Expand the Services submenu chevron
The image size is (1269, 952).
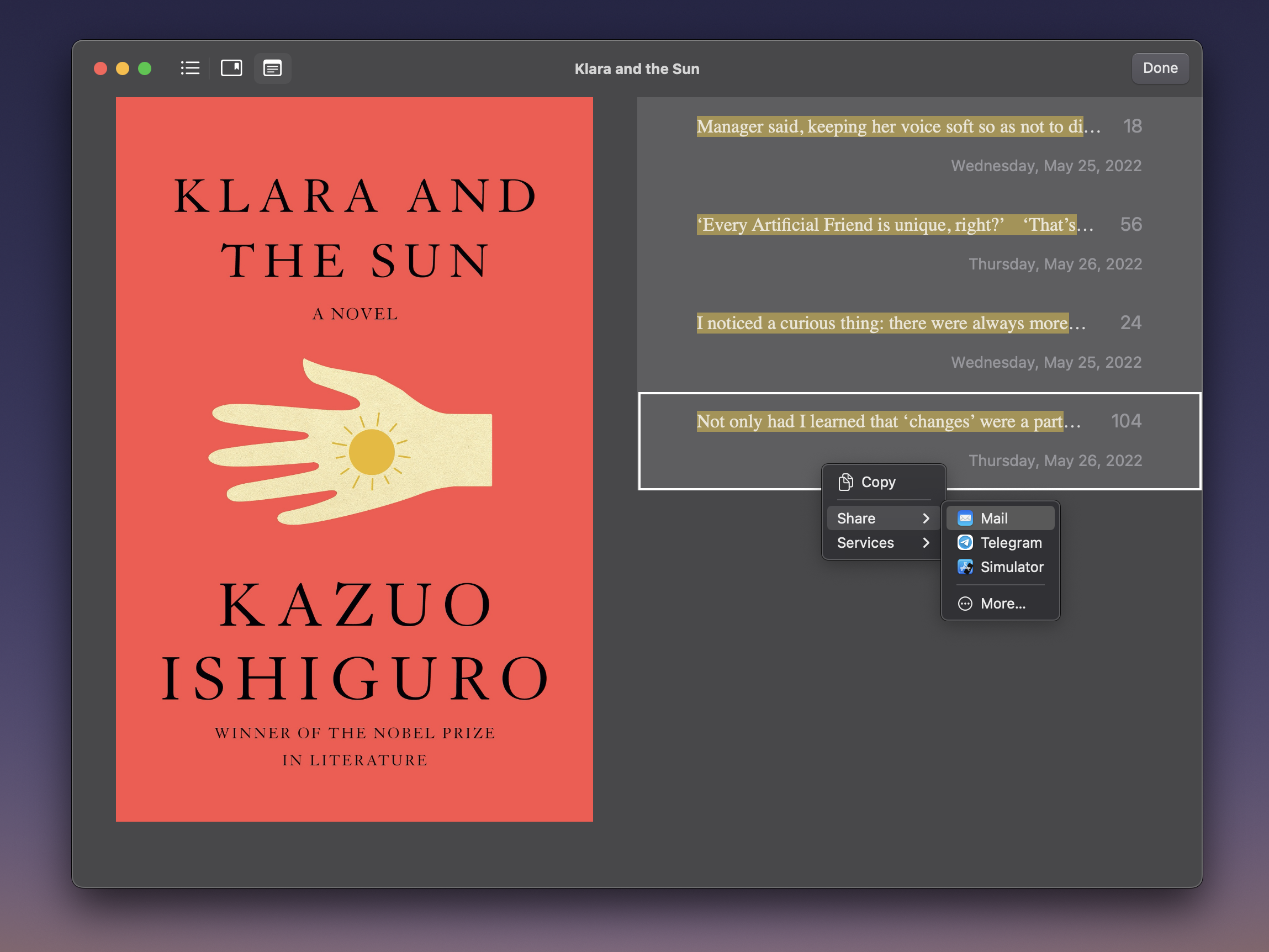coord(926,542)
